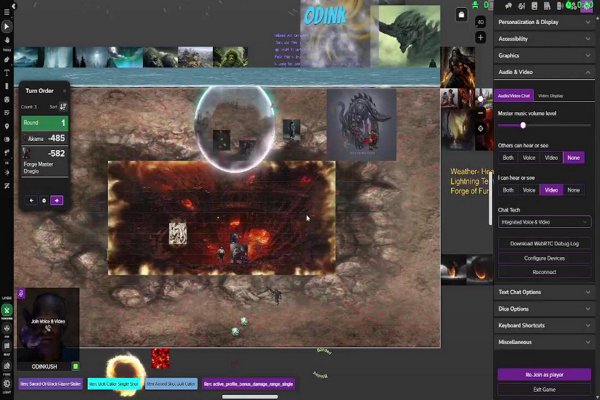Set 'Others can hear or see' to Both
The width and height of the screenshot is (600, 400).
(x=508, y=157)
